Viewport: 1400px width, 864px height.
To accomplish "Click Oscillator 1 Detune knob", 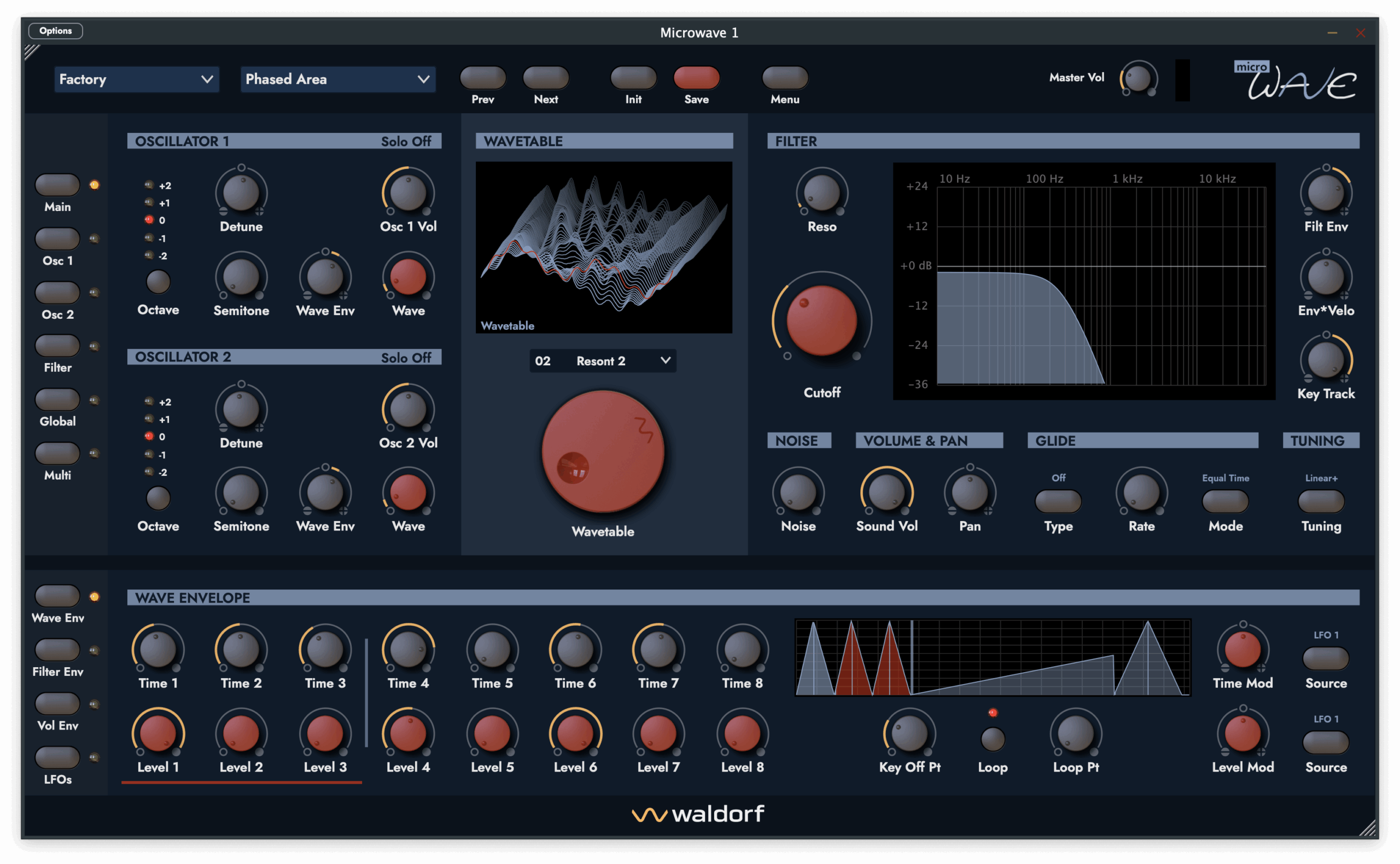I will (241, 192).
